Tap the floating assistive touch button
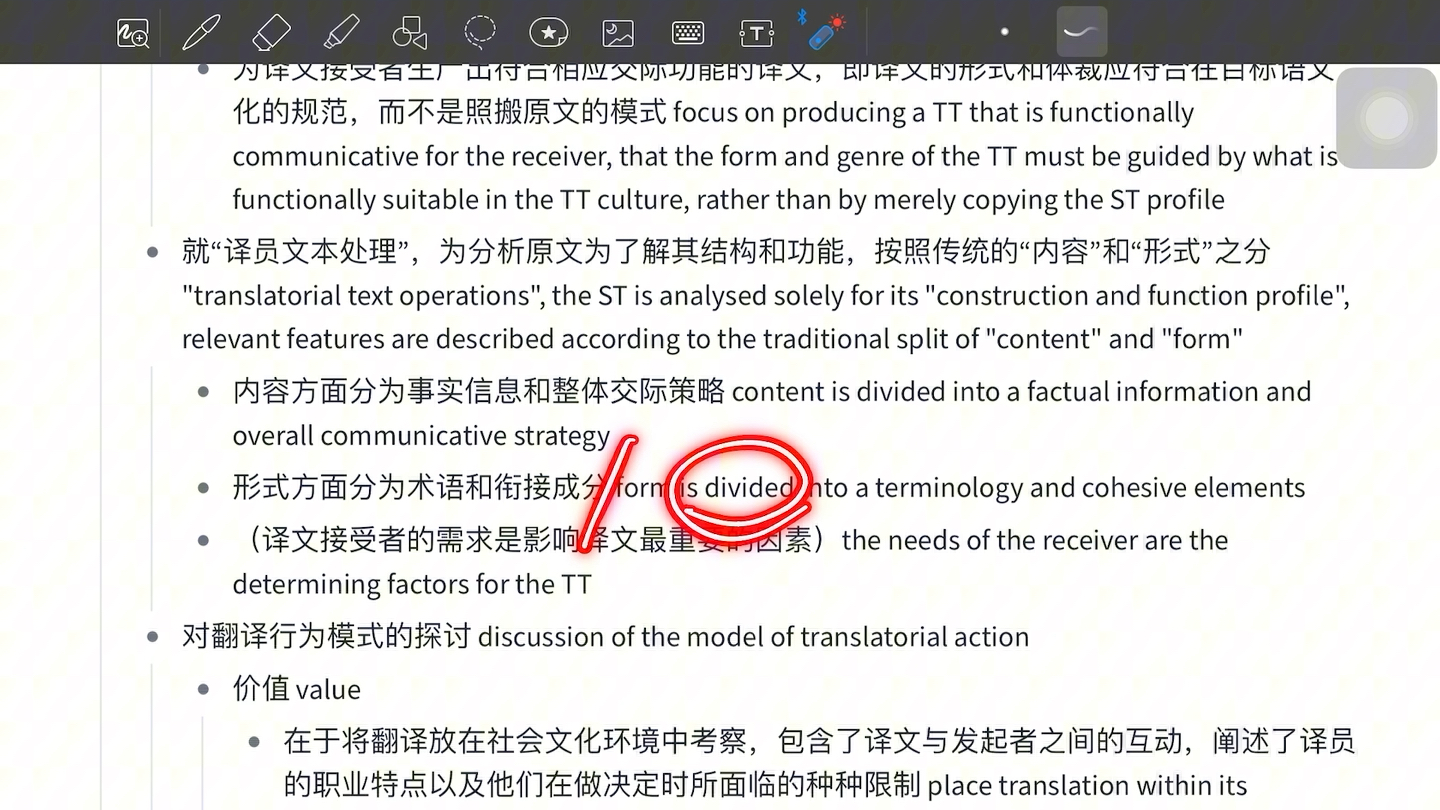The height and width of the screenshot is (810, 1440). click(x=1387, y=118)
